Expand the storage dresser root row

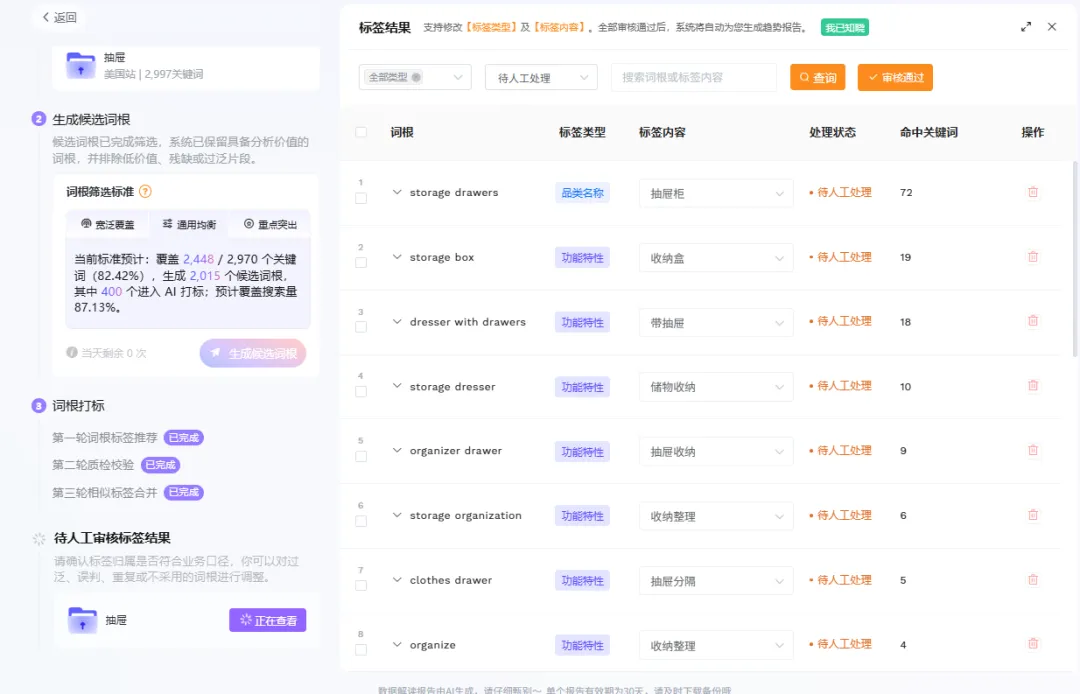click(397, 386)
